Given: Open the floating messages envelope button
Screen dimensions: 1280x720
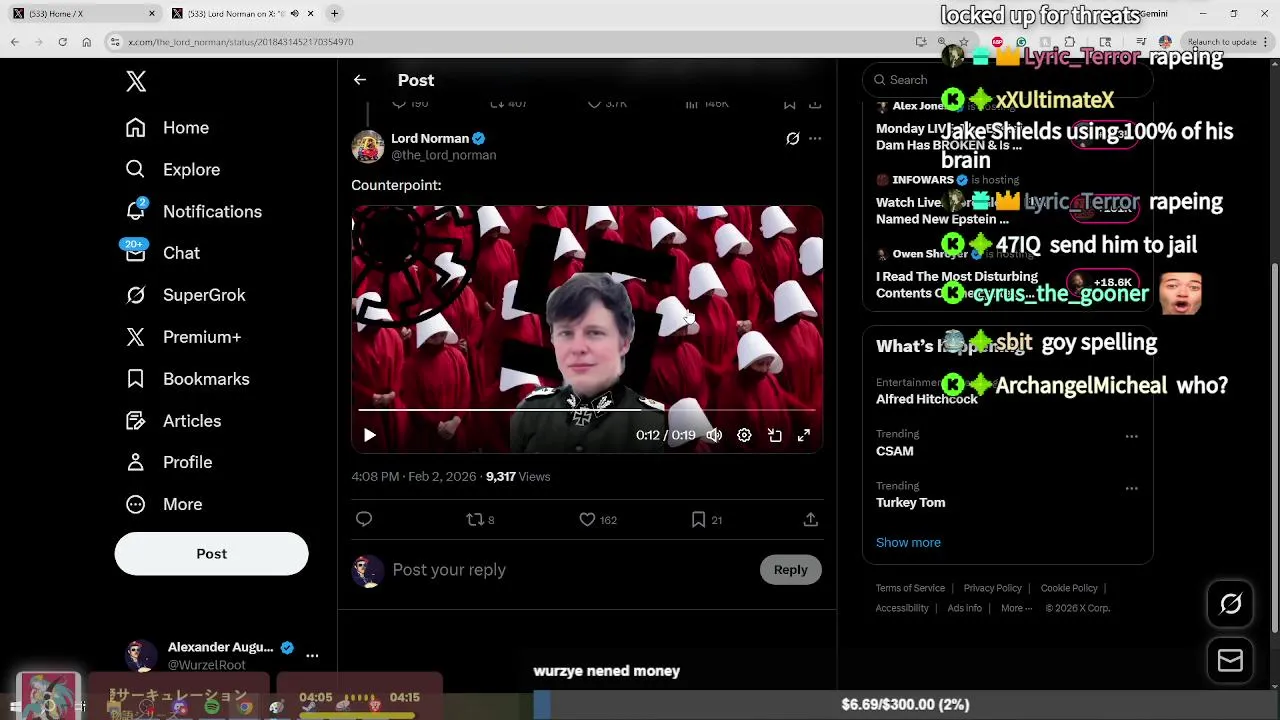Looking at the screenshot, I should [1230, 660].
